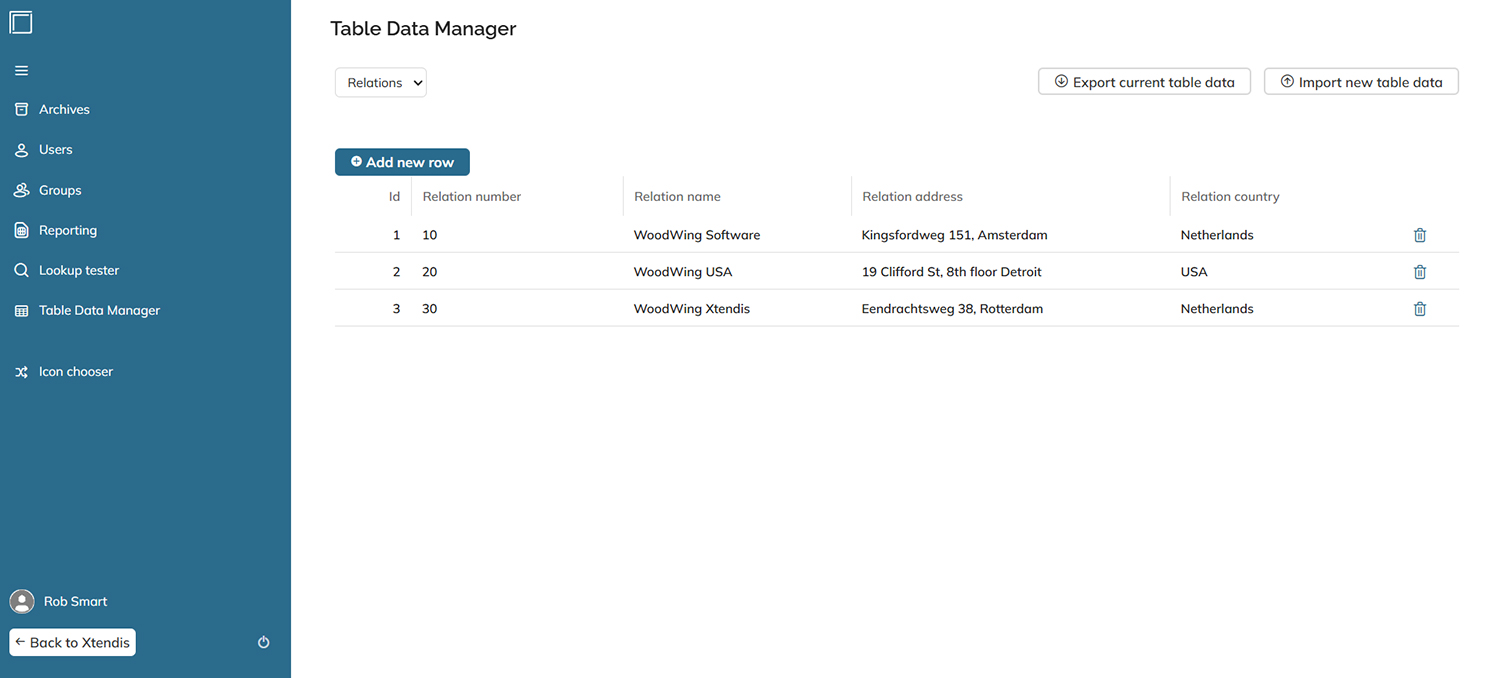Click the Groups people icon
This screenshot has height=678, width=1500.
pyautogui.click(x=21, y=190)
